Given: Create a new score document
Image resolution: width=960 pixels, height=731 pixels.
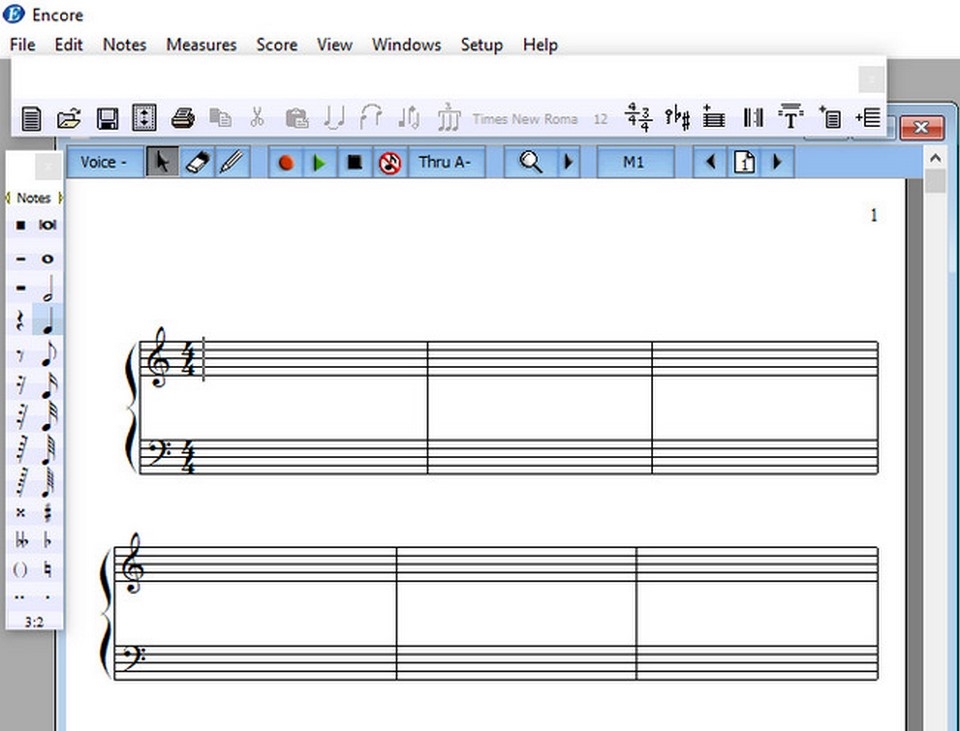Looking at the screenshot, I should pos(31,118).
